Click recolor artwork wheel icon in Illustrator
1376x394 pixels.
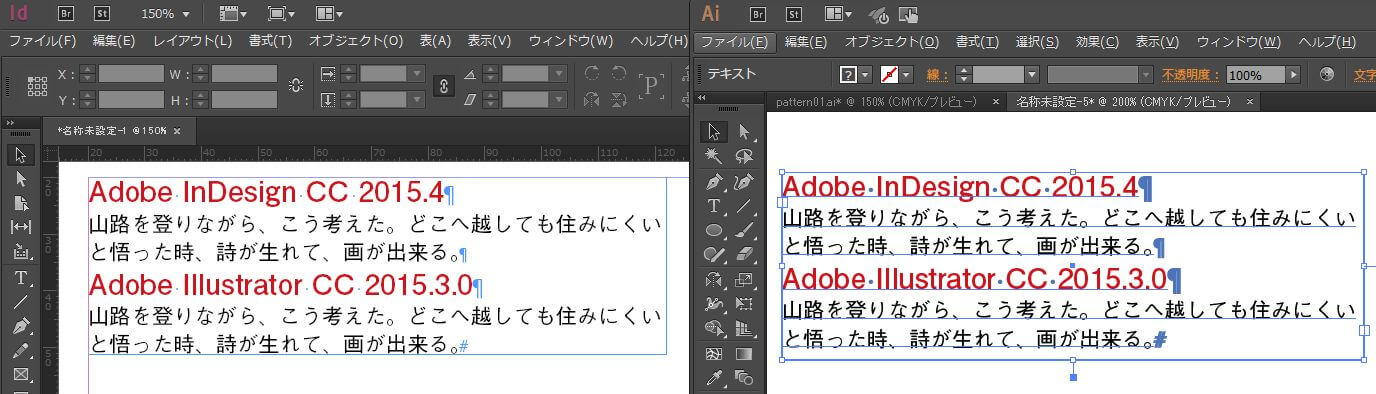(x=1327, y=74)
